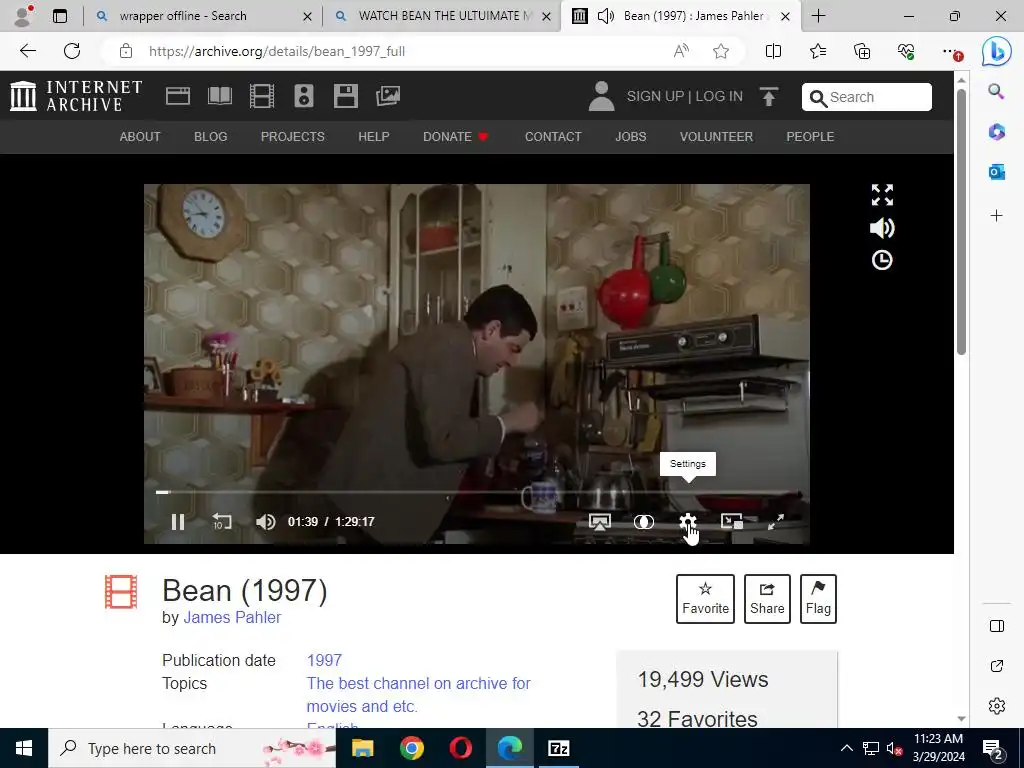Screen dimensions: 1024x768
Task: Click the ABOUT menu item
Action: 140,136
